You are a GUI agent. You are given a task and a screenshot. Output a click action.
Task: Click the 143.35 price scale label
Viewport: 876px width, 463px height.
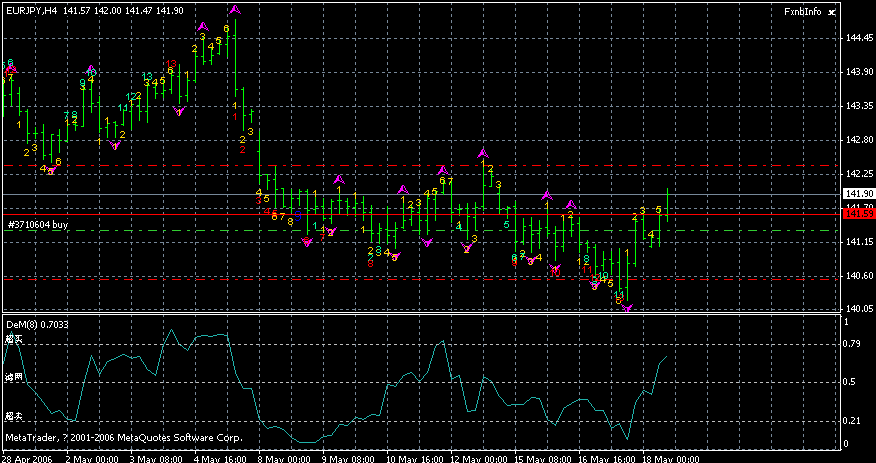859,106
